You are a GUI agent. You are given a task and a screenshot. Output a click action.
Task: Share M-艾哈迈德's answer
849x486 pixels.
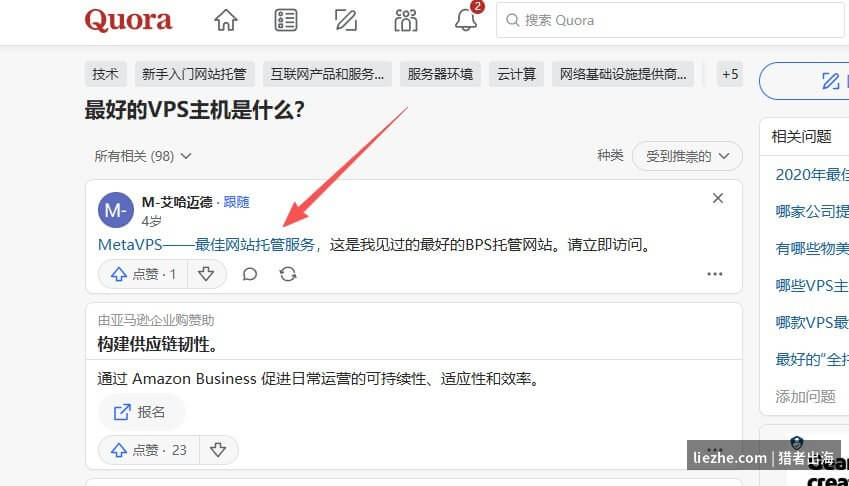[288, 274]
